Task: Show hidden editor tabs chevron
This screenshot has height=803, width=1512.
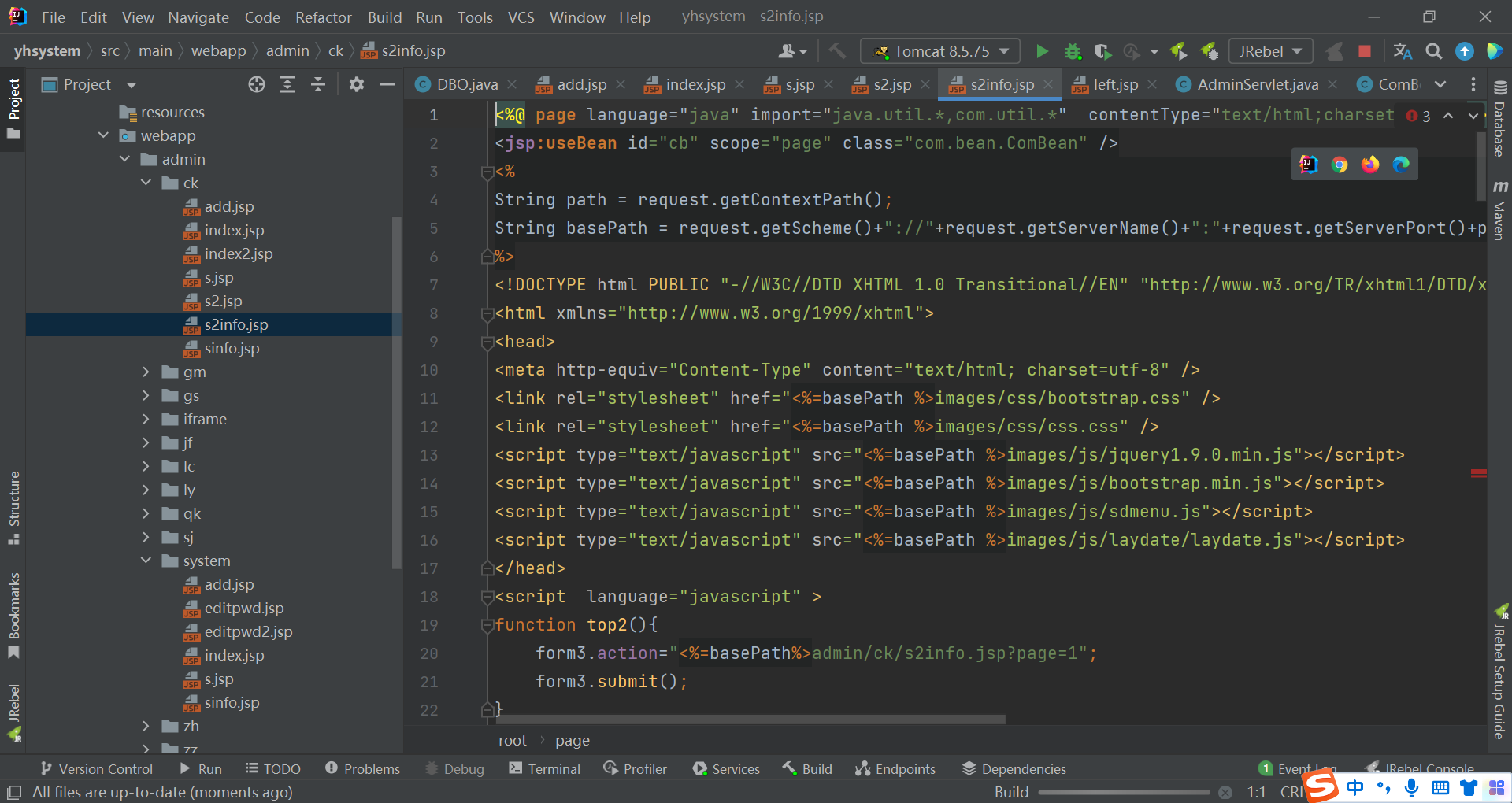Action: click(x=1440, y=84)
